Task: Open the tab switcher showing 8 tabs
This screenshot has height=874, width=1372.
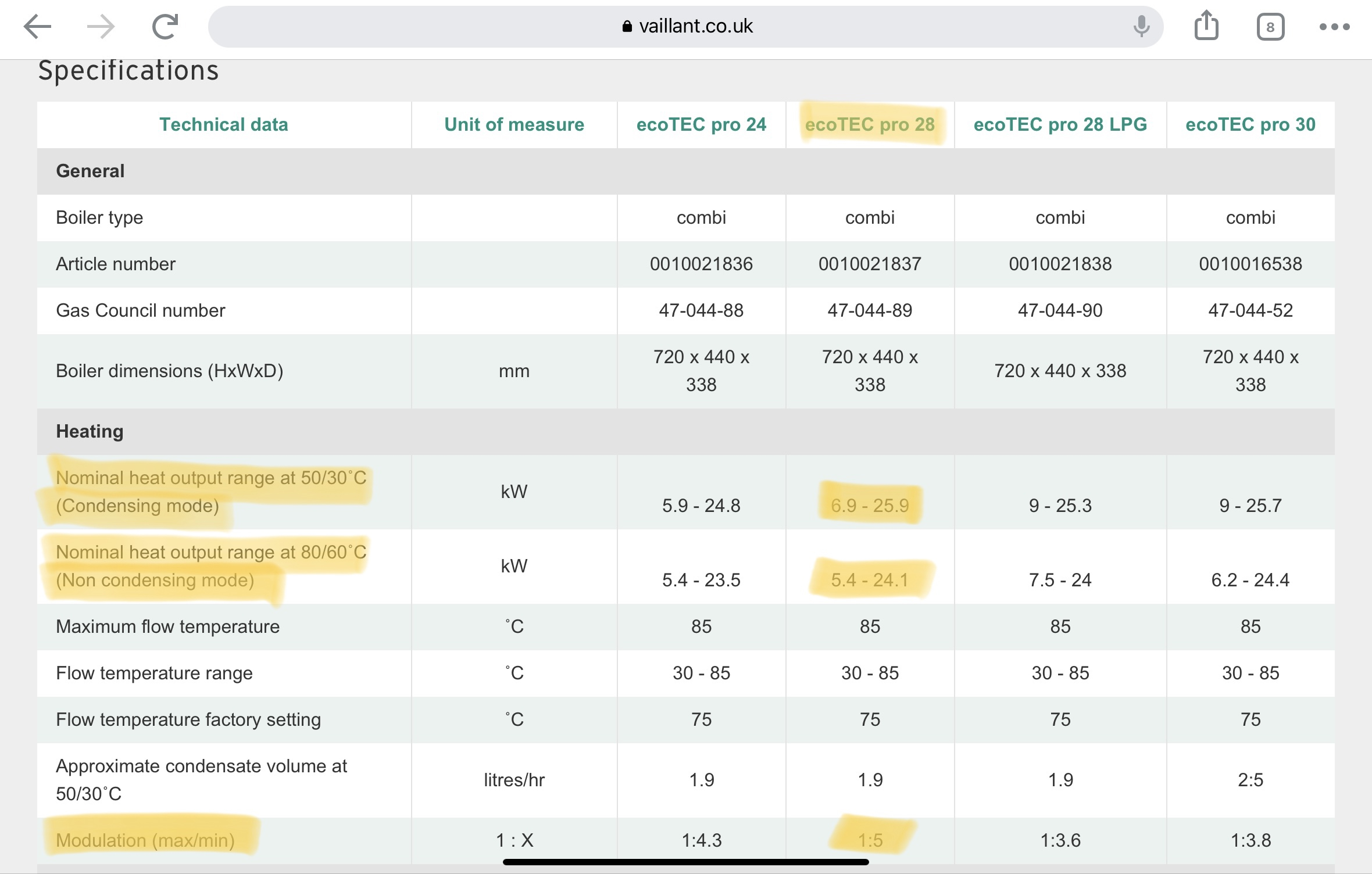Action: [x=1270, y=27]
